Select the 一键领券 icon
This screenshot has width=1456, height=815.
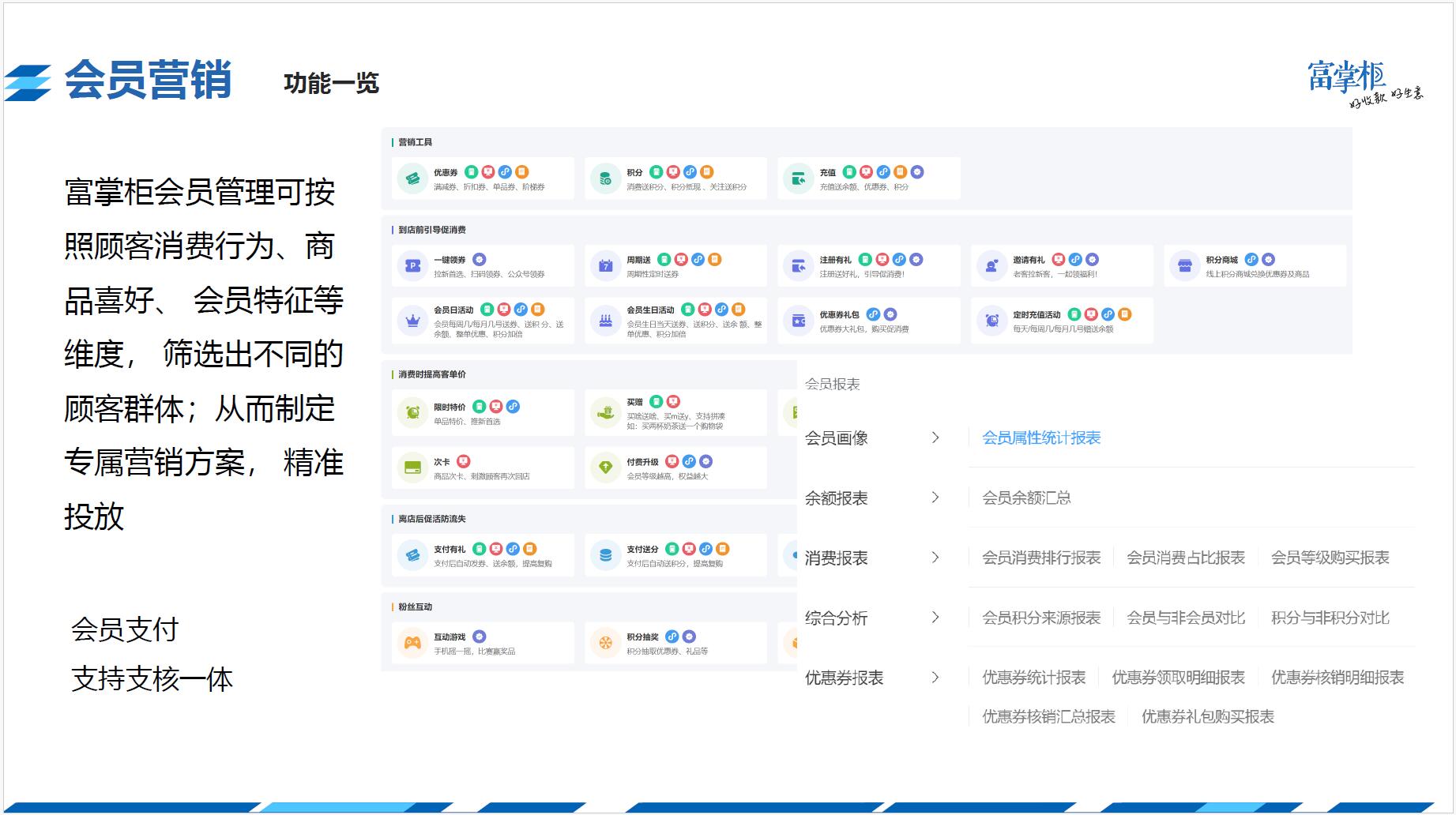click(412, 266)
